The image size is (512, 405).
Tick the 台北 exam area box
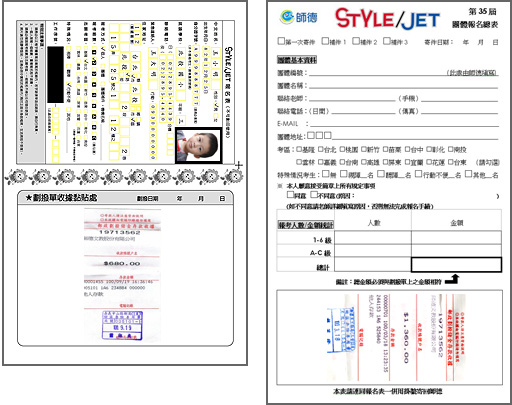(x=320, y=149)
